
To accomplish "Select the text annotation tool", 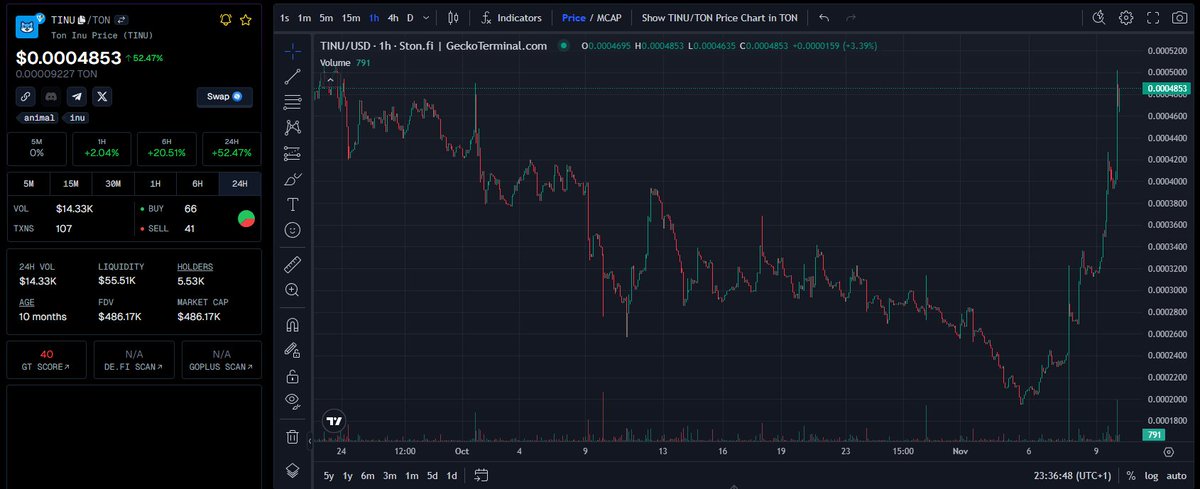I will point(293,204).
